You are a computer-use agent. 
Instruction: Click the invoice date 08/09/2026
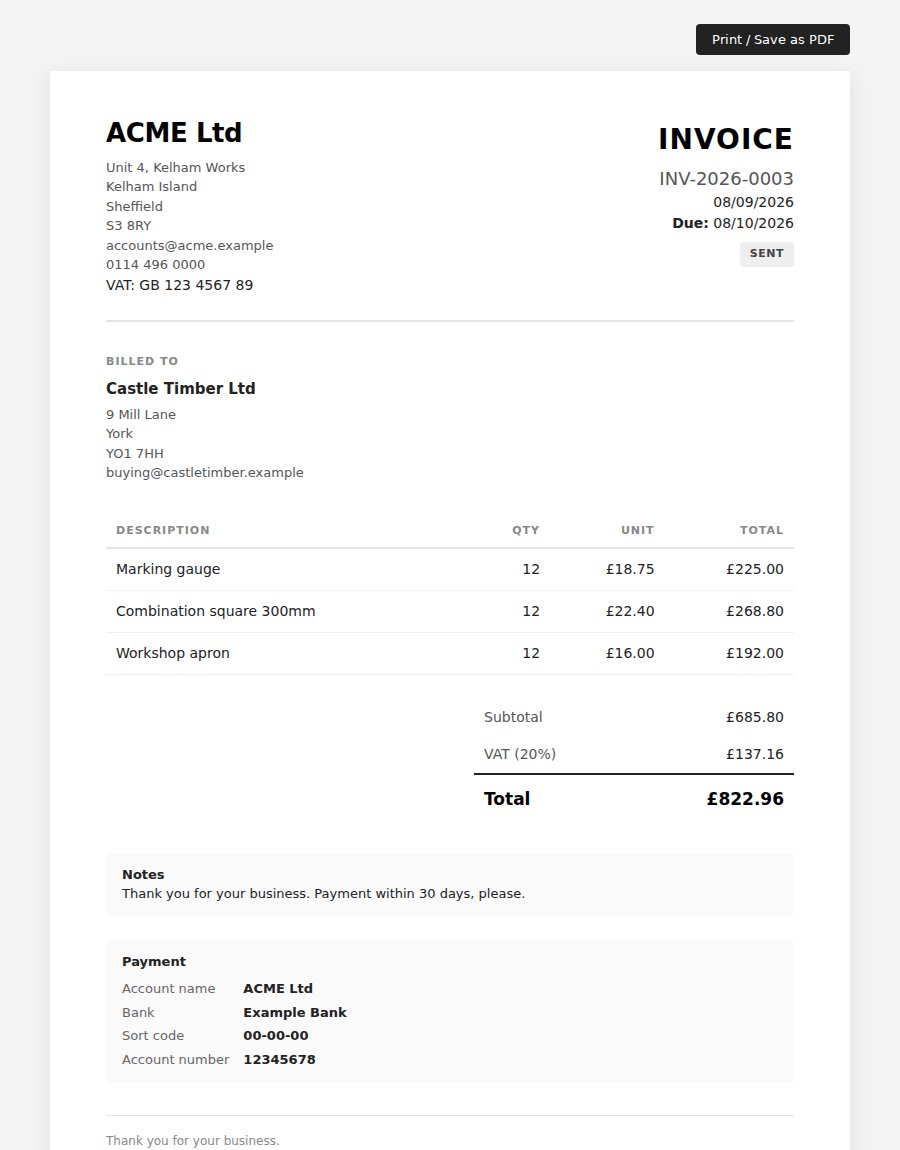(x=753, y=202)
